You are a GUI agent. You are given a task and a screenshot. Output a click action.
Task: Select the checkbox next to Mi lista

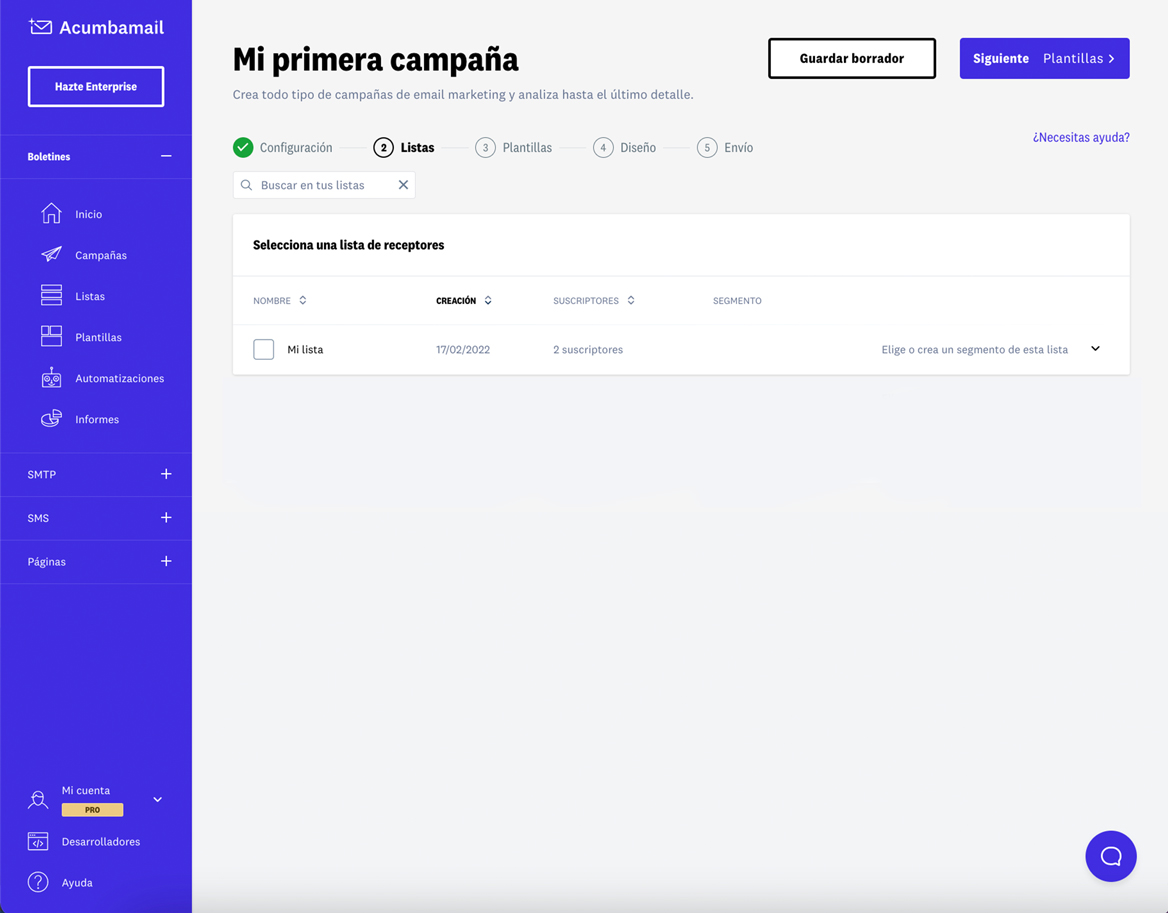(x=263, y=349)
